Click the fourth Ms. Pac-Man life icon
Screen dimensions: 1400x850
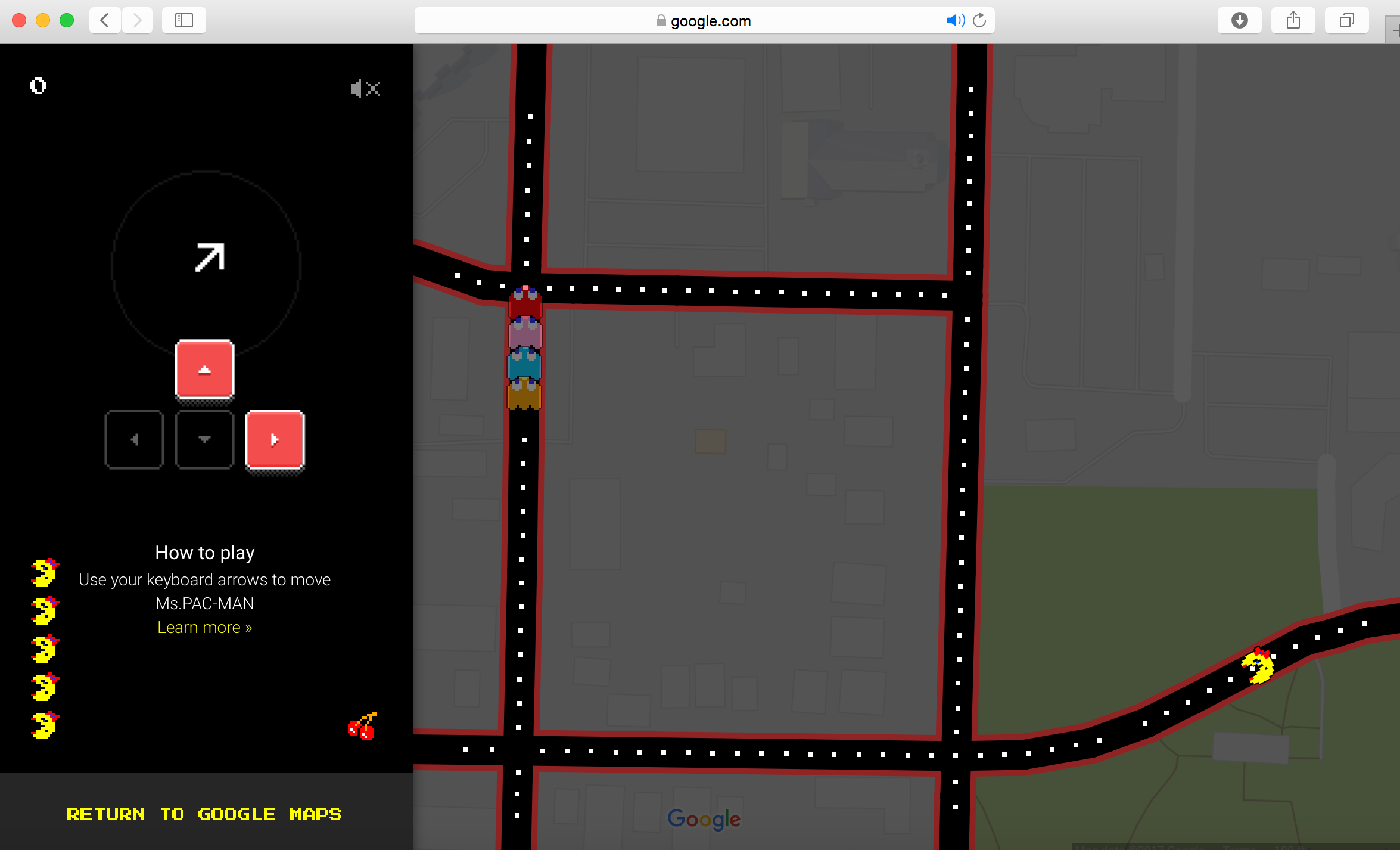pyautogui.click(x=45, y=687)
